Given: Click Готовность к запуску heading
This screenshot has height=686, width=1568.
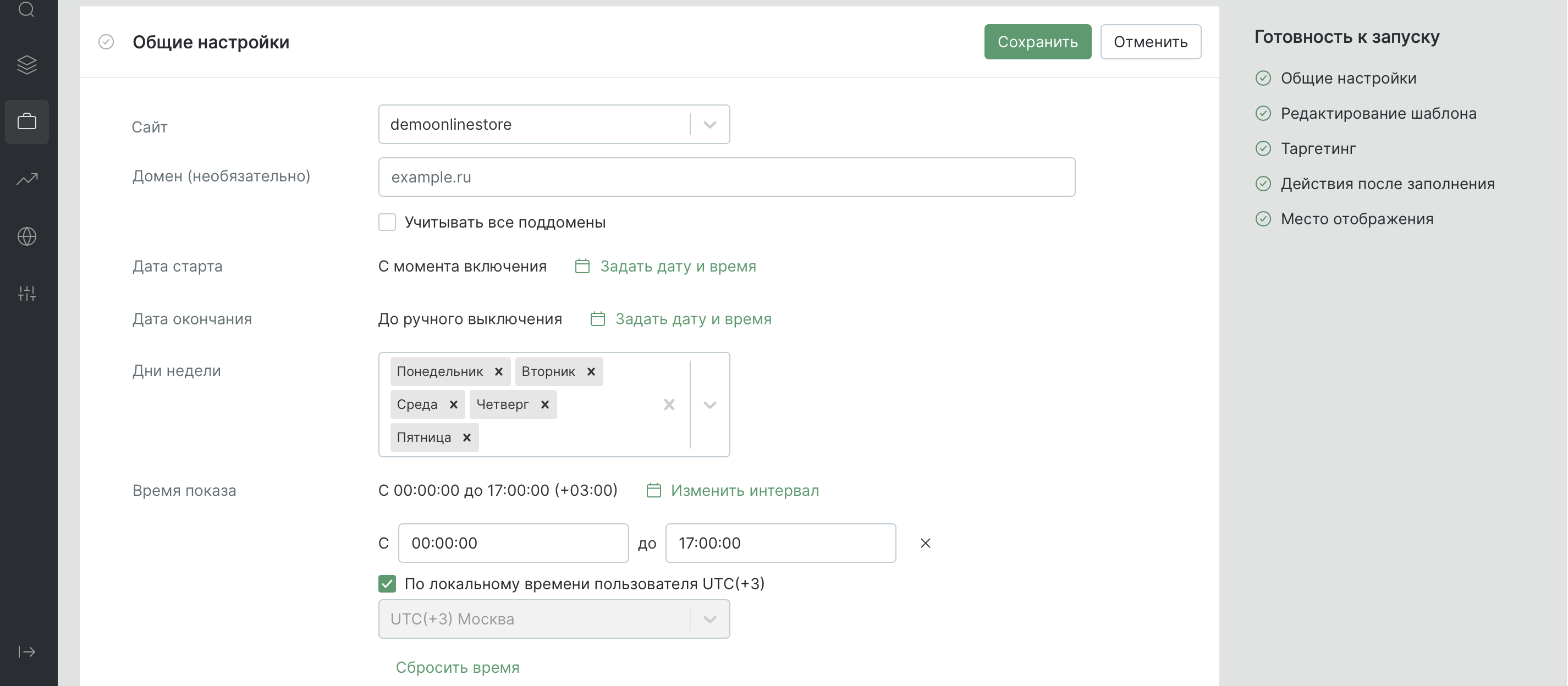Looking at the screenshot, I should (1346, 37).
